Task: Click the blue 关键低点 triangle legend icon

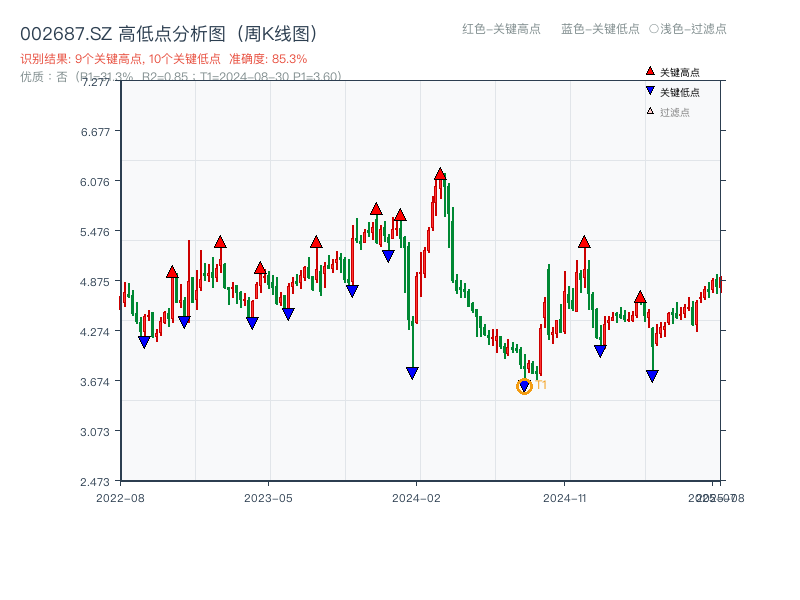Action: tap(650, 91)
